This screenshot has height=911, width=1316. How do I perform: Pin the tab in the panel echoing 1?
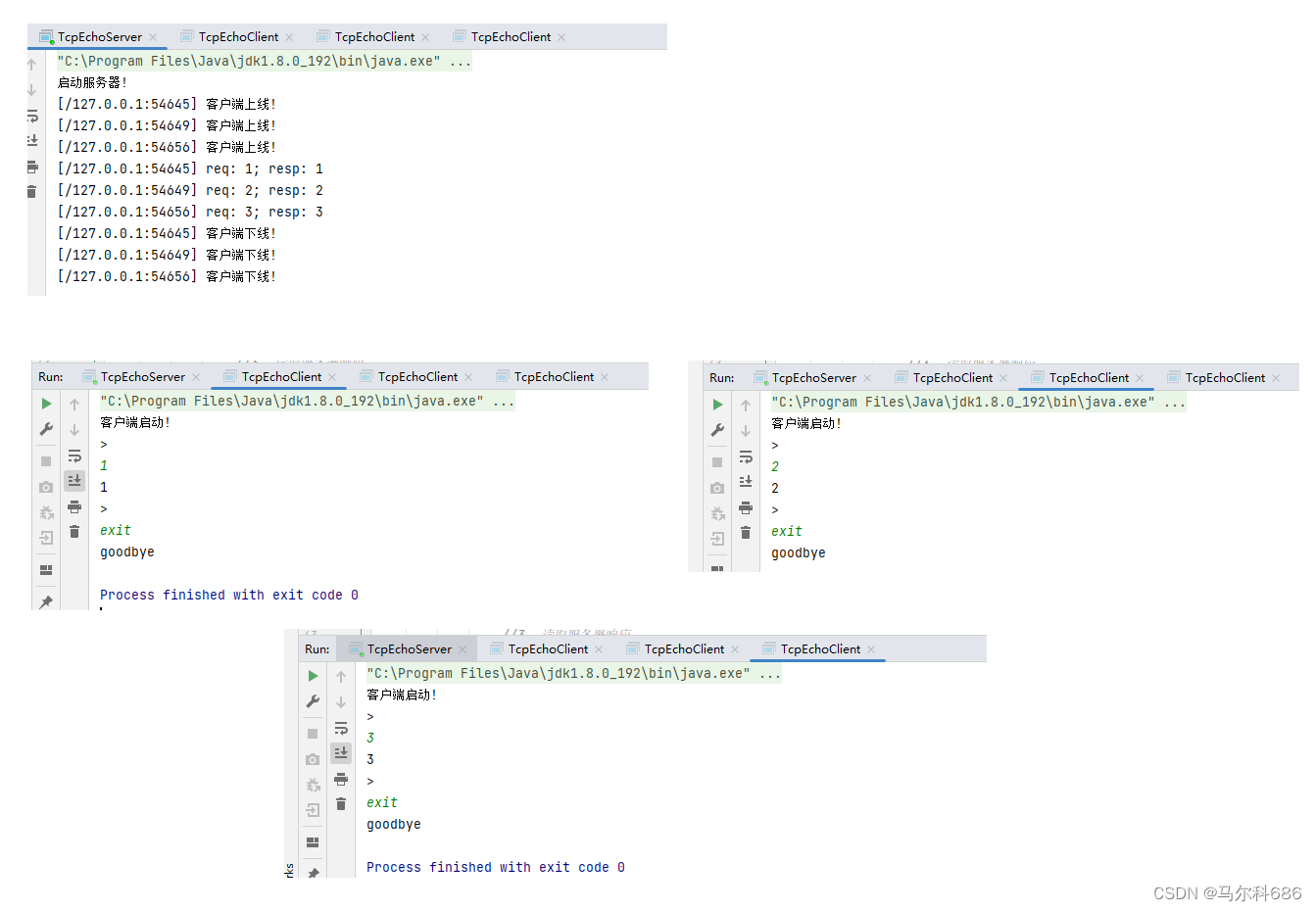[46, 601]
